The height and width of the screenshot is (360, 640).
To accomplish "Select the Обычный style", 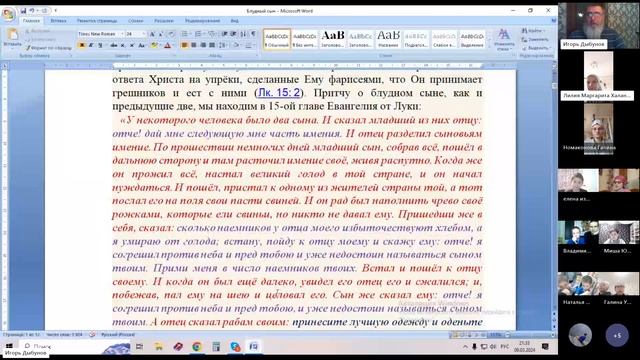I will [x=277, y=39].
